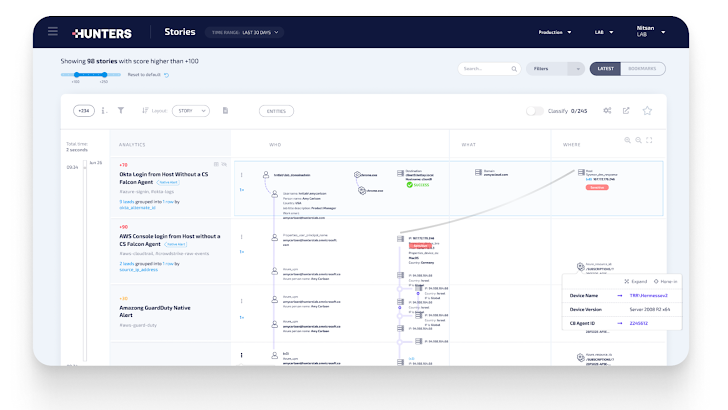Viewport: 728px width, 410px height.
Task: Click the Filters dropdown arrow
Action: point(578,69)
